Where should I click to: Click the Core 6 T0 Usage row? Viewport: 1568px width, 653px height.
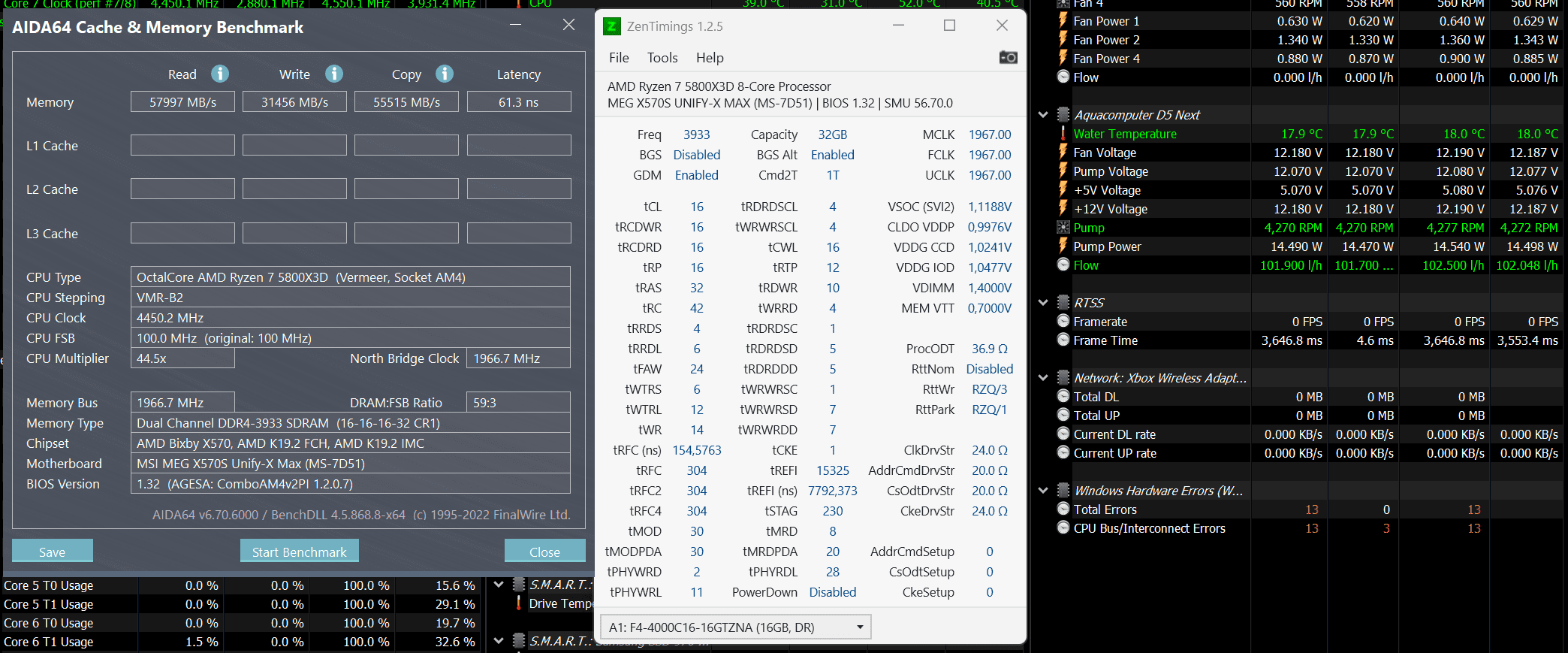pos(240,623)
